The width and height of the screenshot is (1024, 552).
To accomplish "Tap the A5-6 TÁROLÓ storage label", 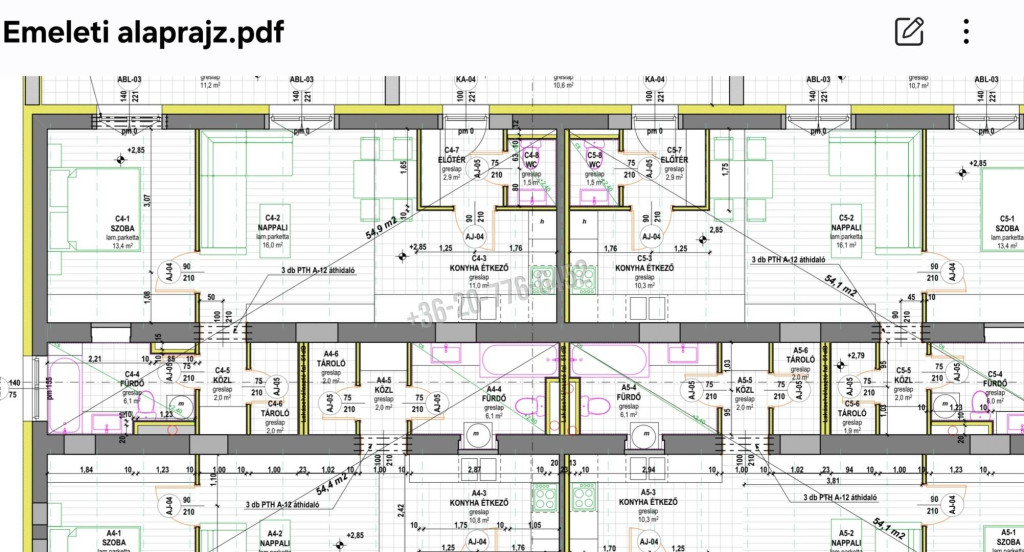I will click(797, 359).
